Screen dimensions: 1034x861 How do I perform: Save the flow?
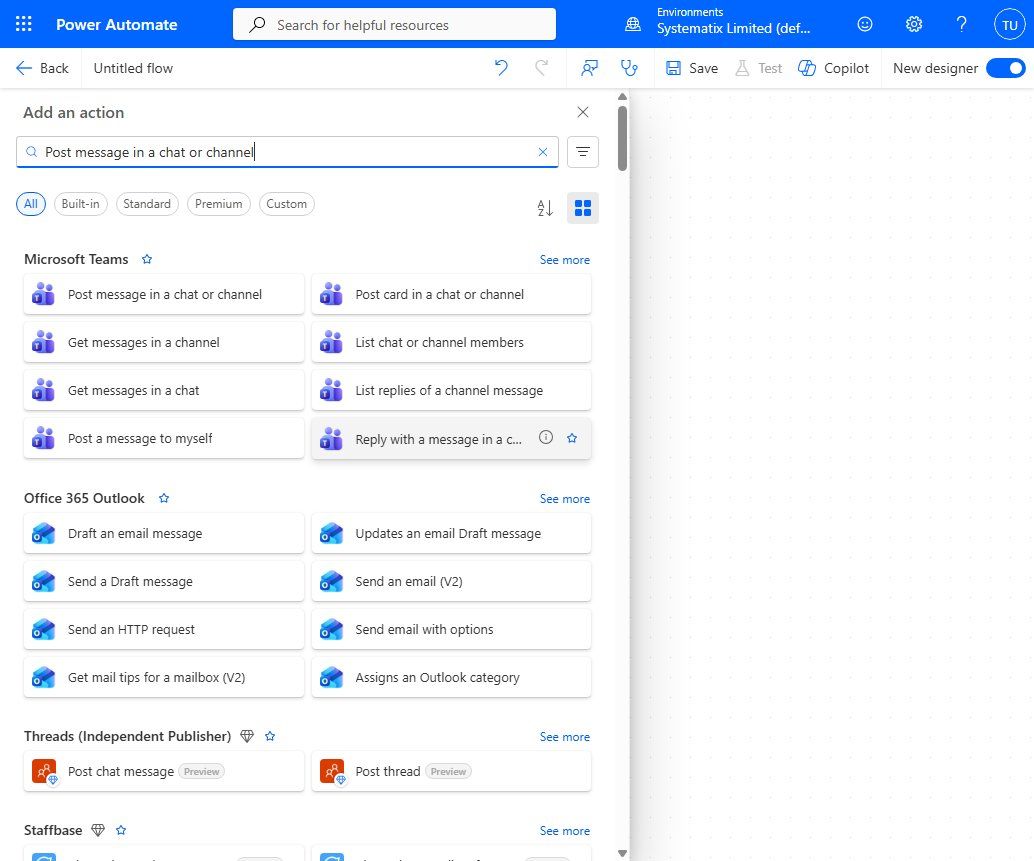(x=692, y=68)
